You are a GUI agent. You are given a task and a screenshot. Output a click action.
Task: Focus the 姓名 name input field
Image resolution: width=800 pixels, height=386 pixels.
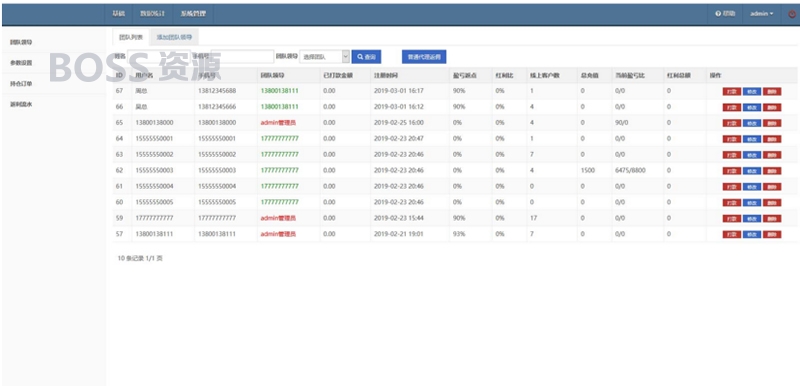(x=158, y=57)
